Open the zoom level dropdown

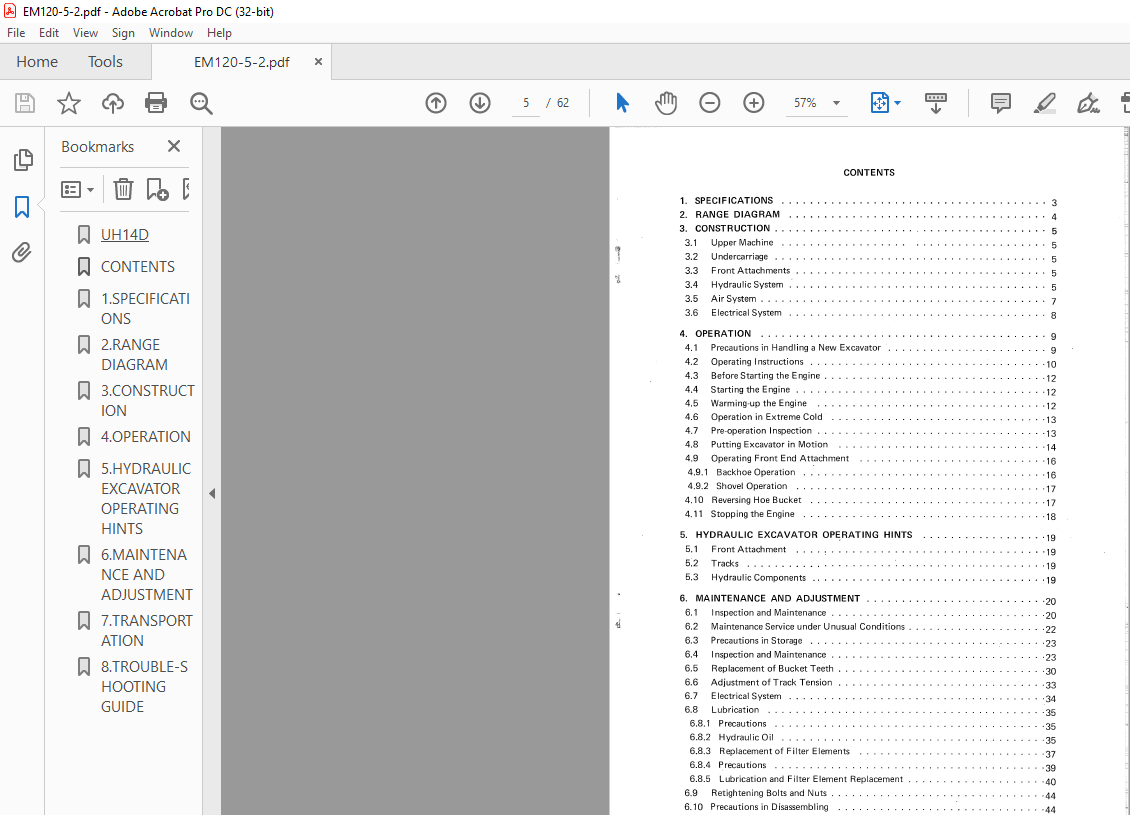click(x=836, y=103)
